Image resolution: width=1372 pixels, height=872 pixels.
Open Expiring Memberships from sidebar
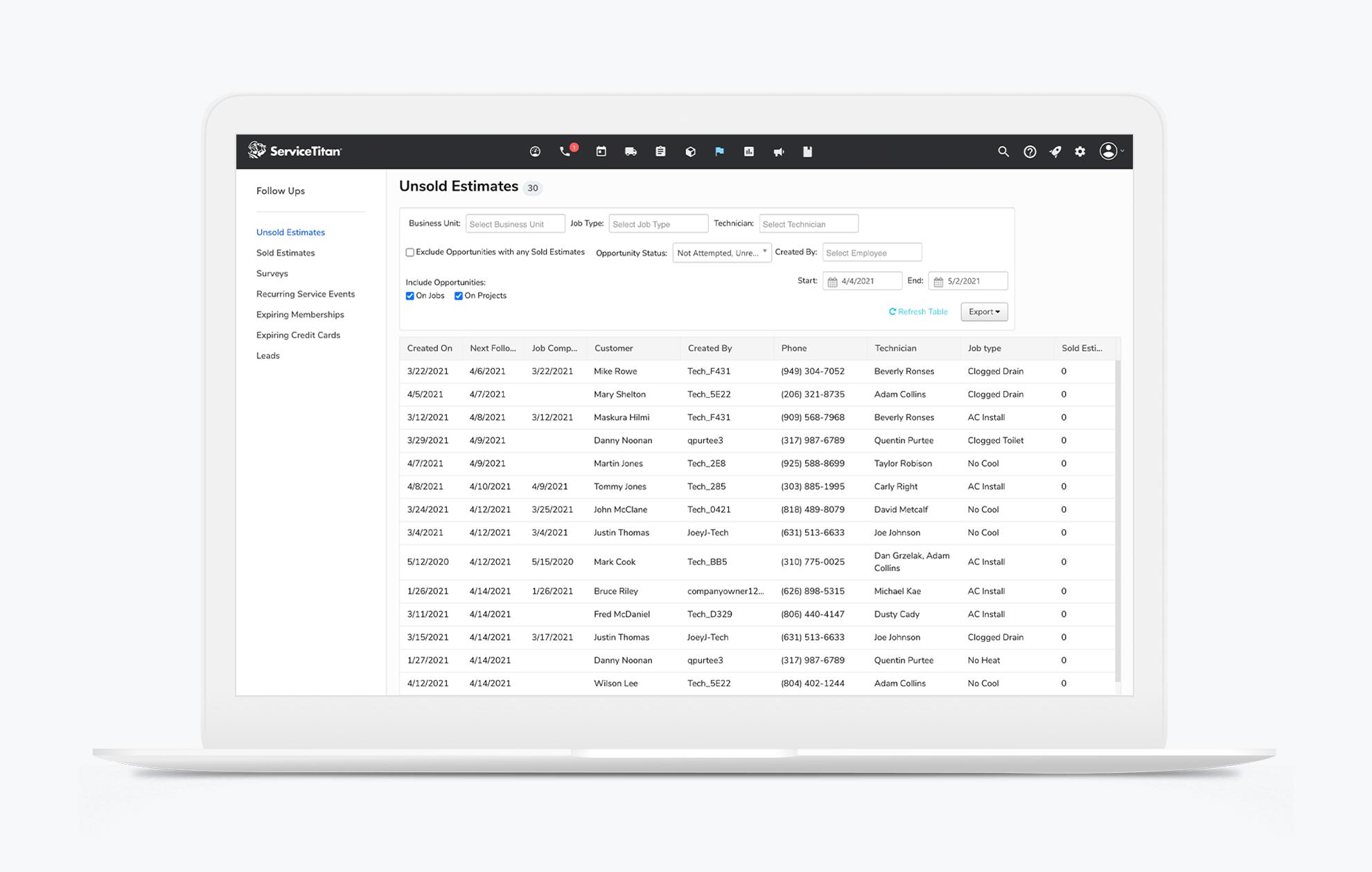pyautogui.click(x=300, y=314)
